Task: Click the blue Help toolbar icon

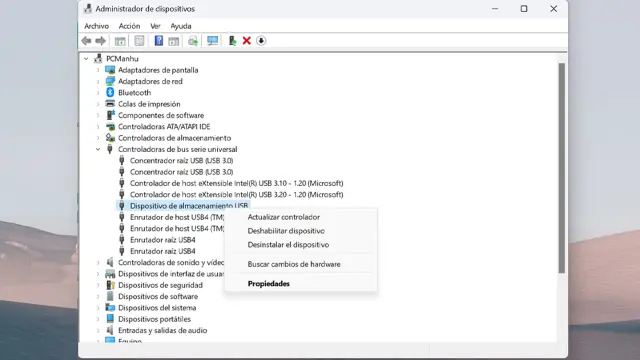Action: (x=159, y=41)
